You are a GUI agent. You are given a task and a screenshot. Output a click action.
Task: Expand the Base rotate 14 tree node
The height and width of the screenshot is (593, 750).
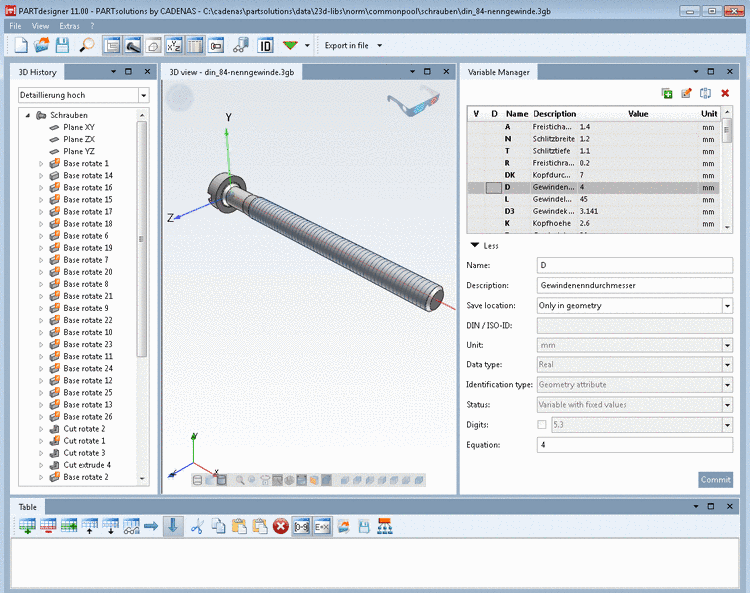tap(41, 176)
